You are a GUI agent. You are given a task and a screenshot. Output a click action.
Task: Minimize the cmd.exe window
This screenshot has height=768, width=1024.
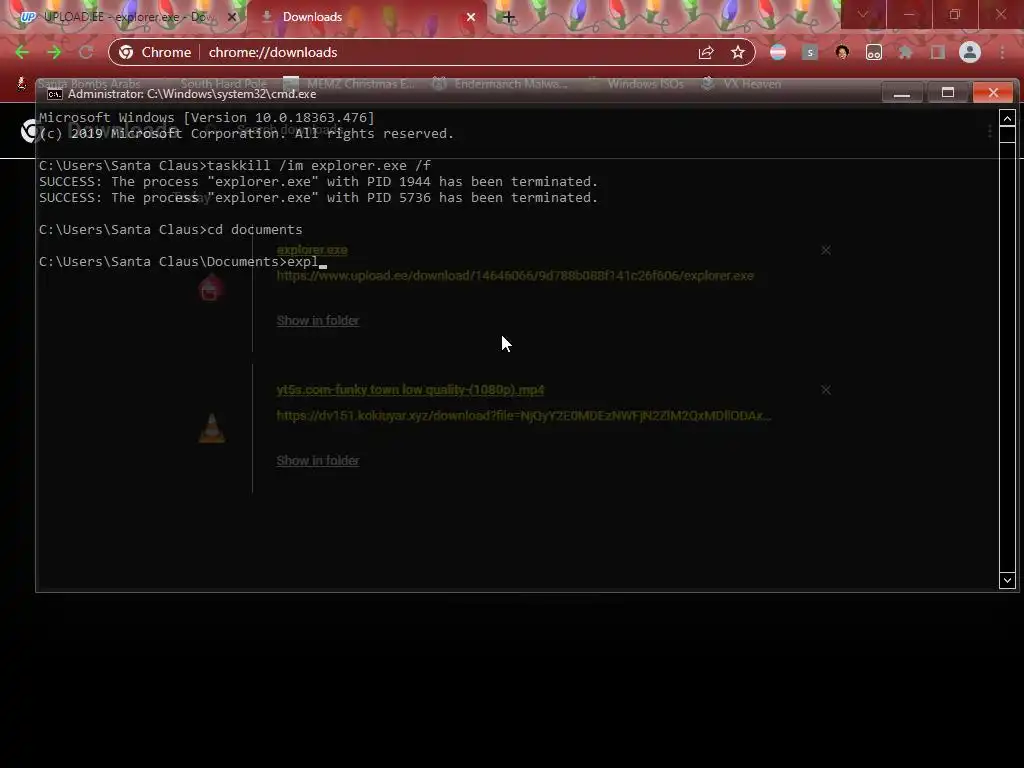pos(902,93)
